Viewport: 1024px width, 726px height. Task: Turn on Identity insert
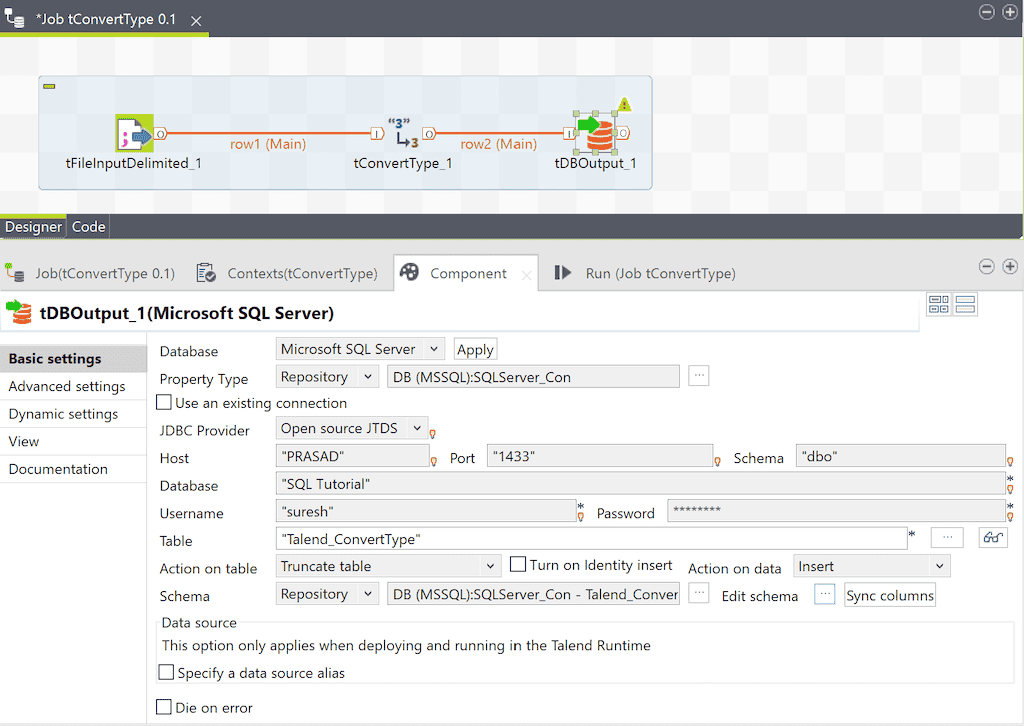[x=516, y=565]
